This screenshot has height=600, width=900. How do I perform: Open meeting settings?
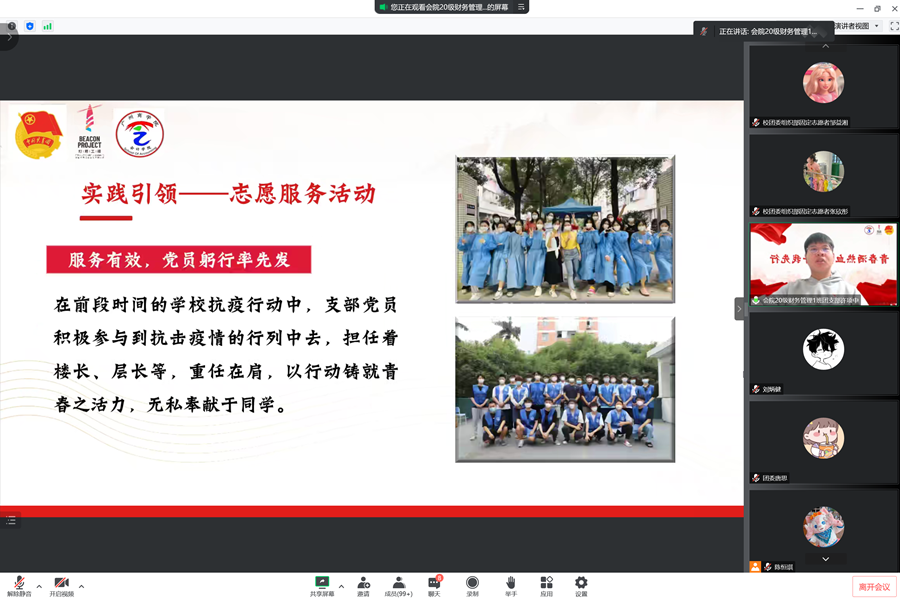[581, 583]
